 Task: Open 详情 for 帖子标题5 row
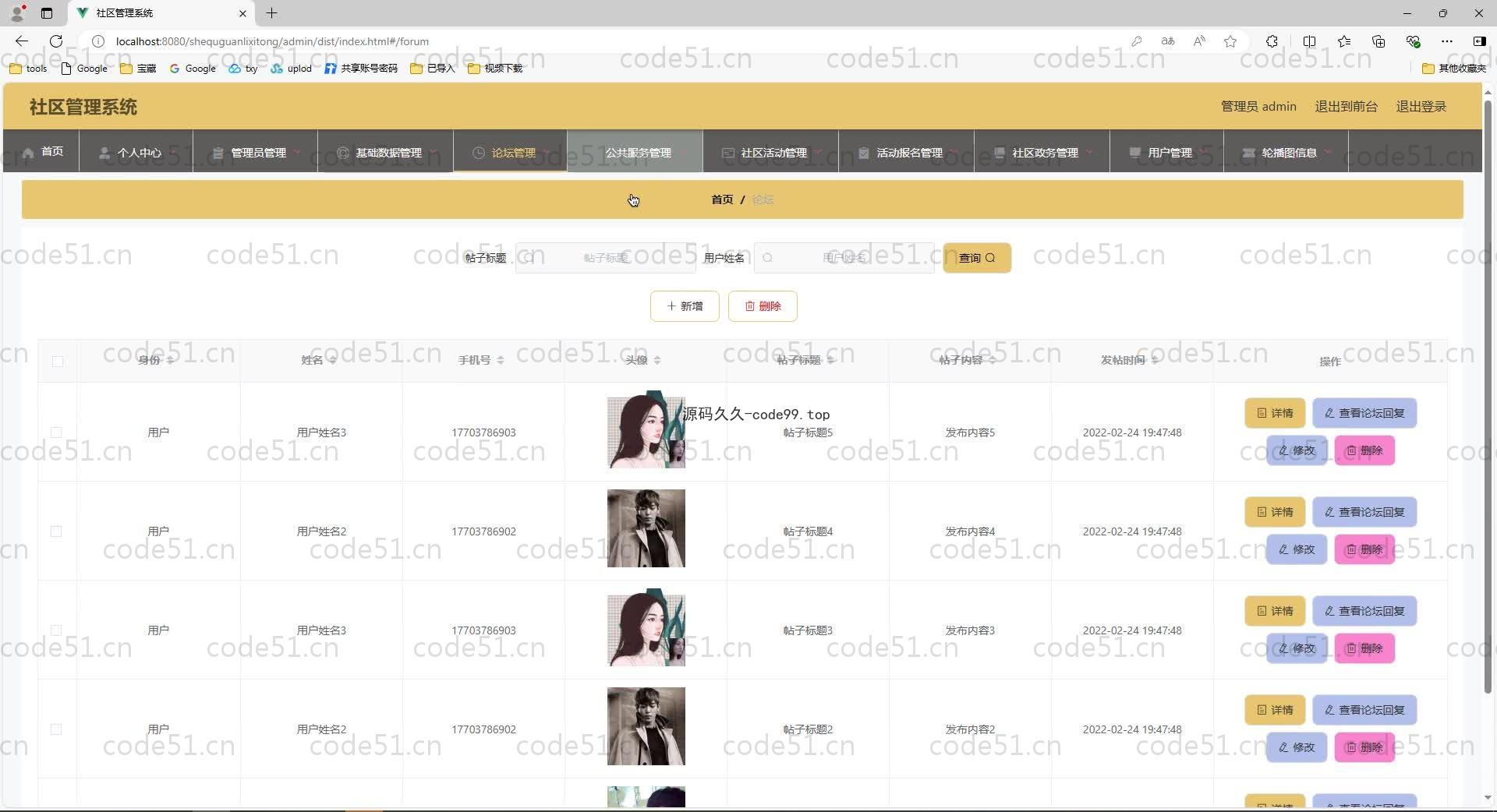1275,413
